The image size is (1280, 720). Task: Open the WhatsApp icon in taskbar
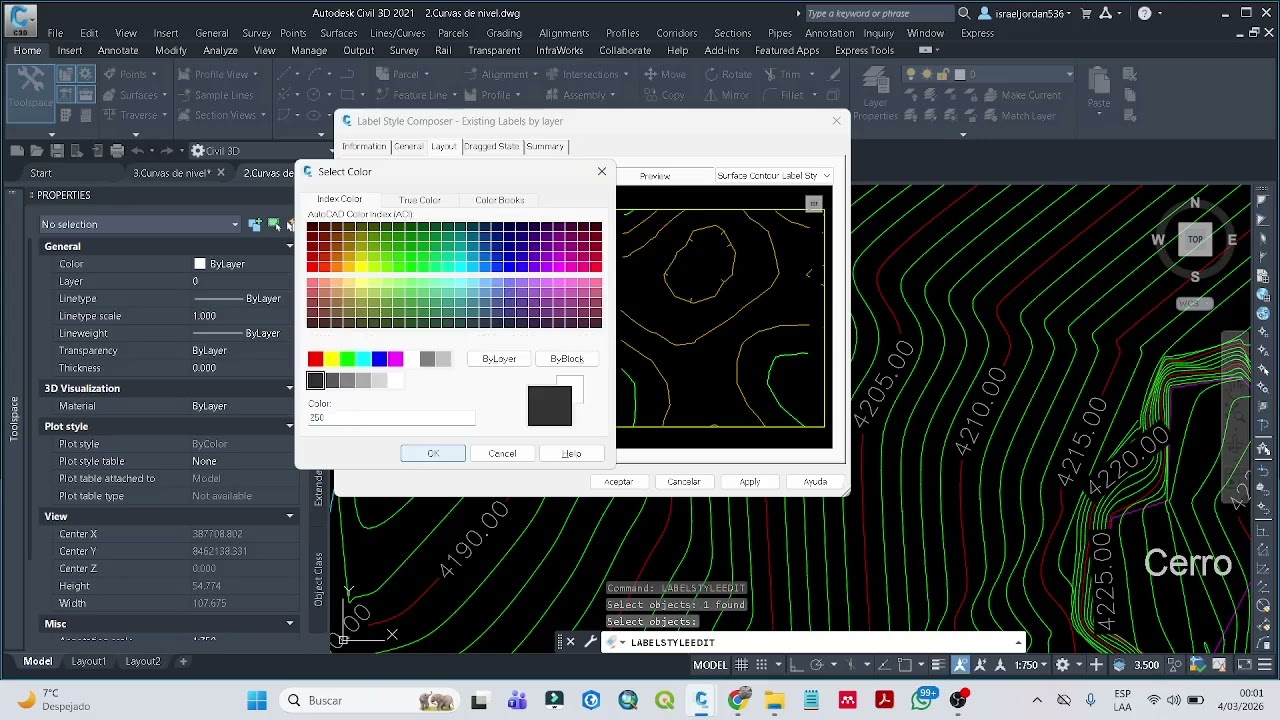(921, 700)
